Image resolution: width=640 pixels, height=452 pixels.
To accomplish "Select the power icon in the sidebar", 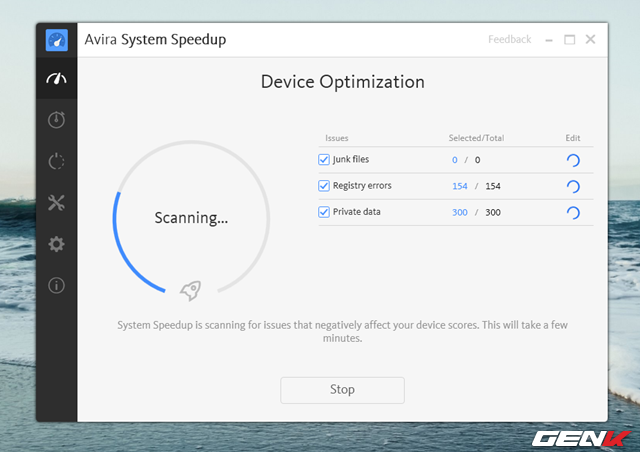I will point(57,162).
